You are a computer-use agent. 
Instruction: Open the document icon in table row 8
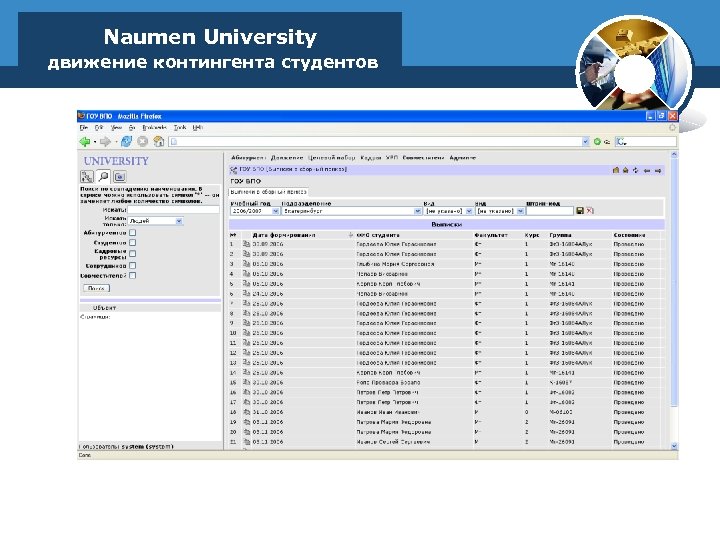click(x=247, y=313)
